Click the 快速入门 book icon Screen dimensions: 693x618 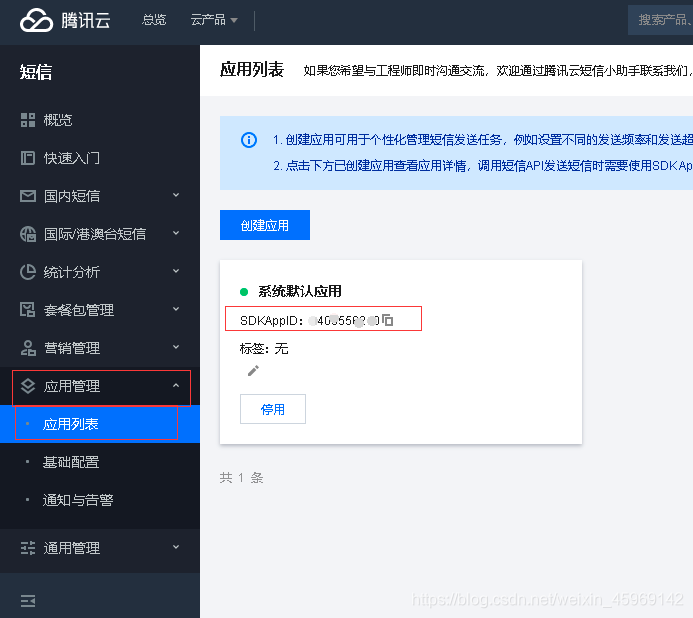click(x=28, y=158)
